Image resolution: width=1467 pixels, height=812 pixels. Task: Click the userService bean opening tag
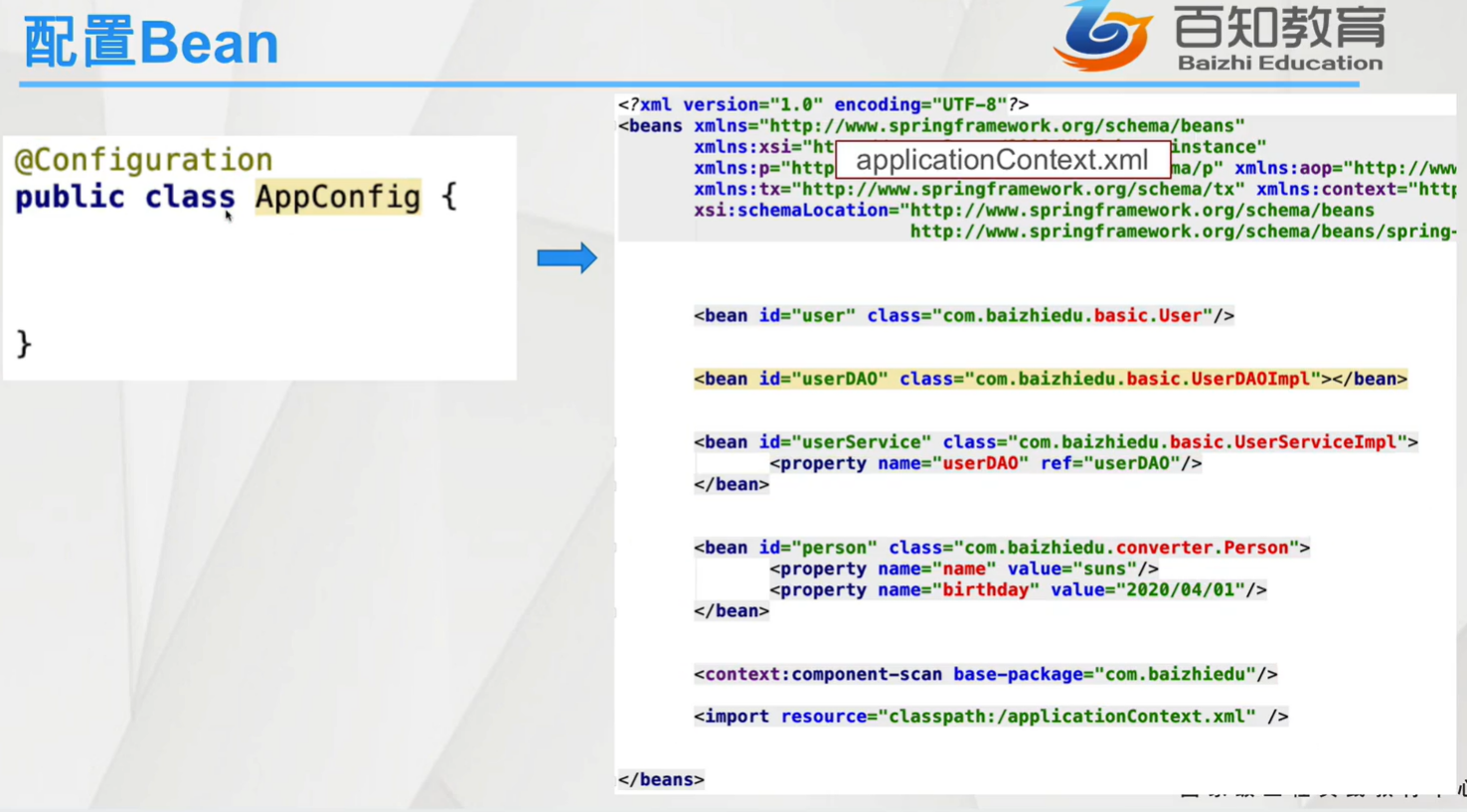[1056, 442]
